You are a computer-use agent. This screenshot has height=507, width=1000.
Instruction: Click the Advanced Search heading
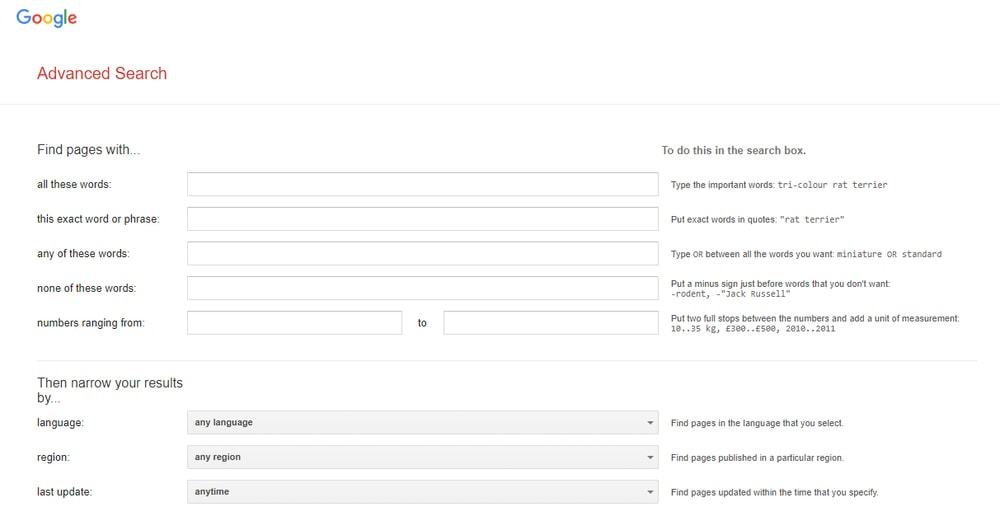[102, 73]
